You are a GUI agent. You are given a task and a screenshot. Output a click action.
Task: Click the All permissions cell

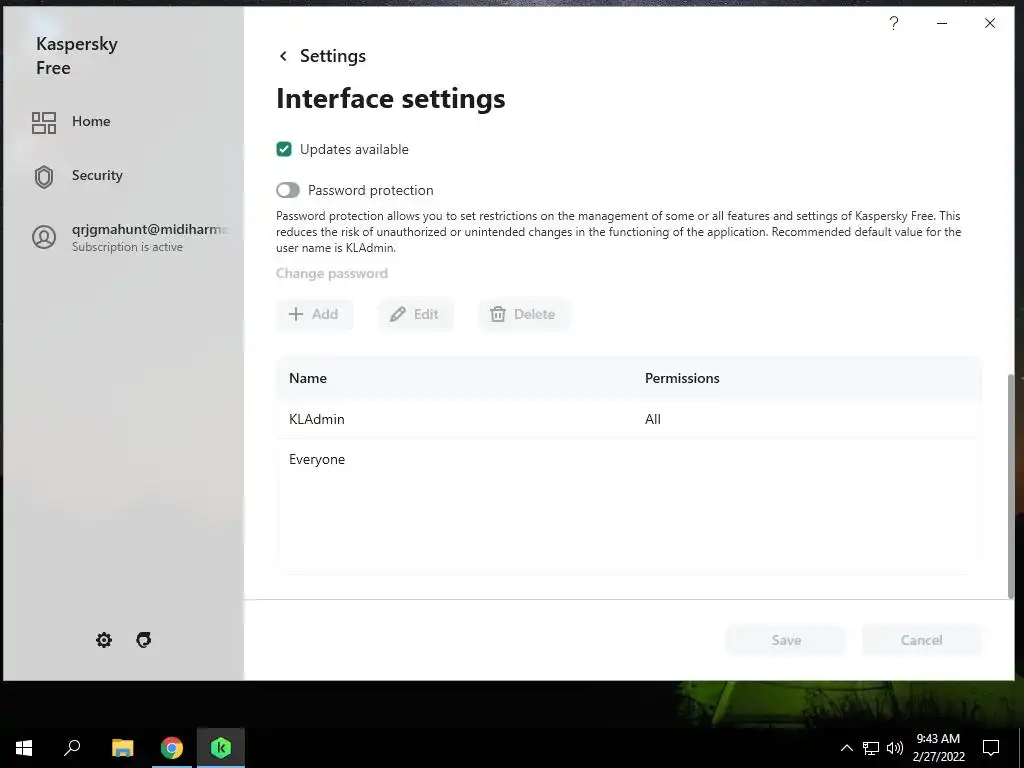[x=652, y=419]
